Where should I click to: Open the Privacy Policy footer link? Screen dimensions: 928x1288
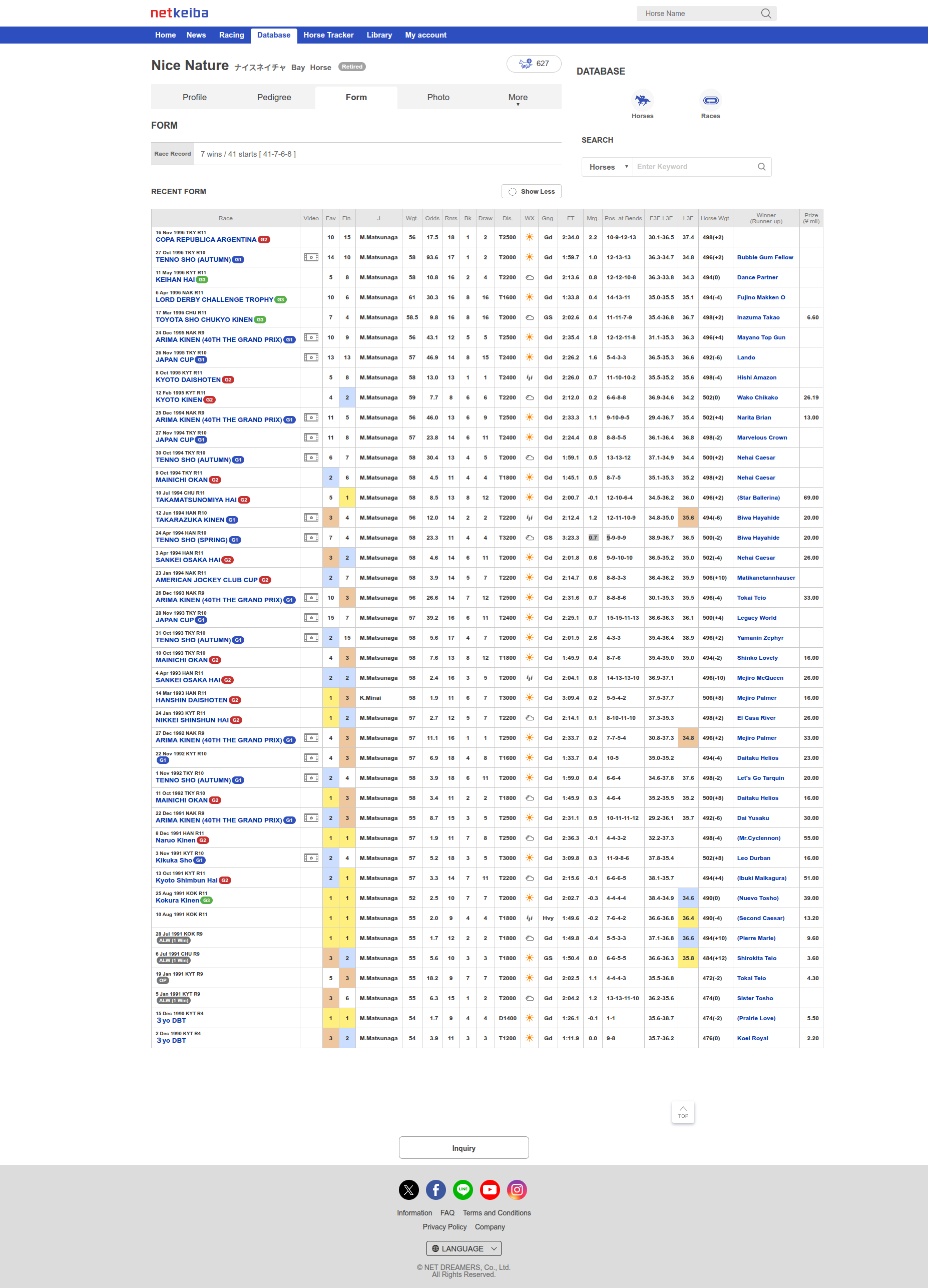[x=444, y=1226]
